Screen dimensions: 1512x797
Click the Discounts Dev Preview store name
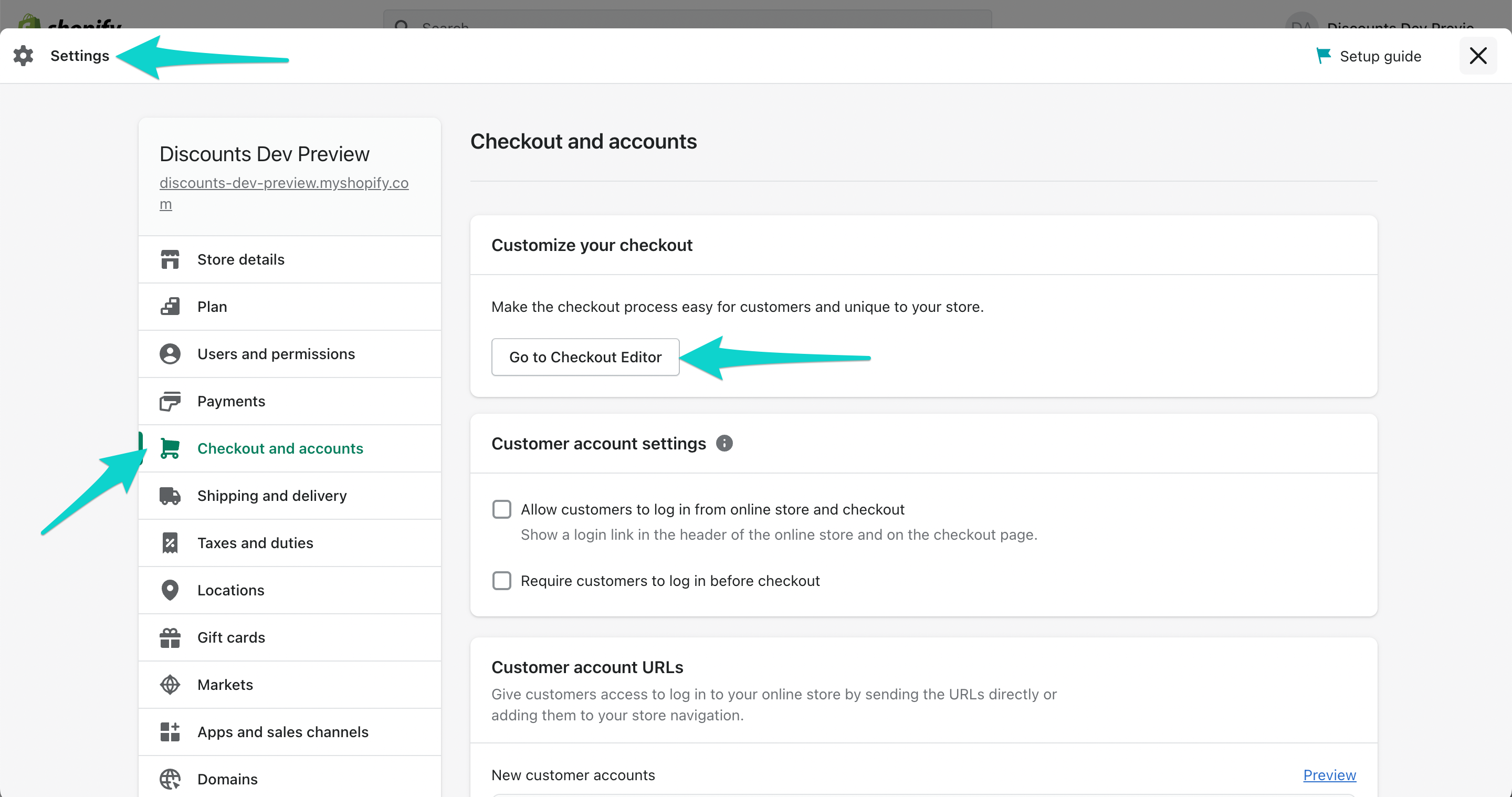265,154
